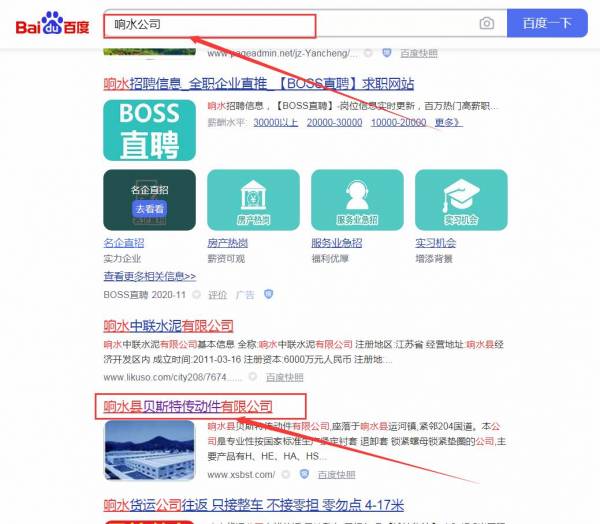This screenshot has width=600, height=524.
Task: Click the 去看看 button on 名企直招
Action: [x=148, y=209]
